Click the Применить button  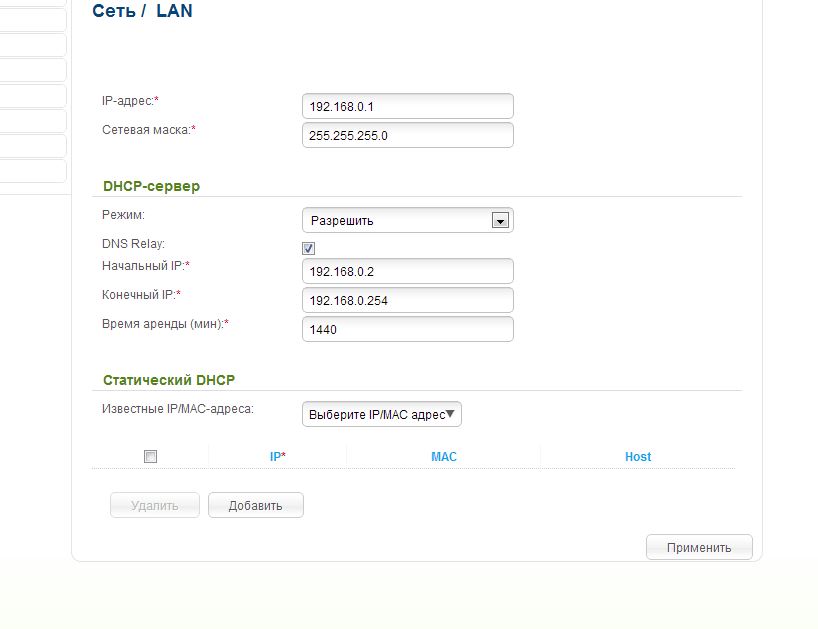(x=699, y=548)
